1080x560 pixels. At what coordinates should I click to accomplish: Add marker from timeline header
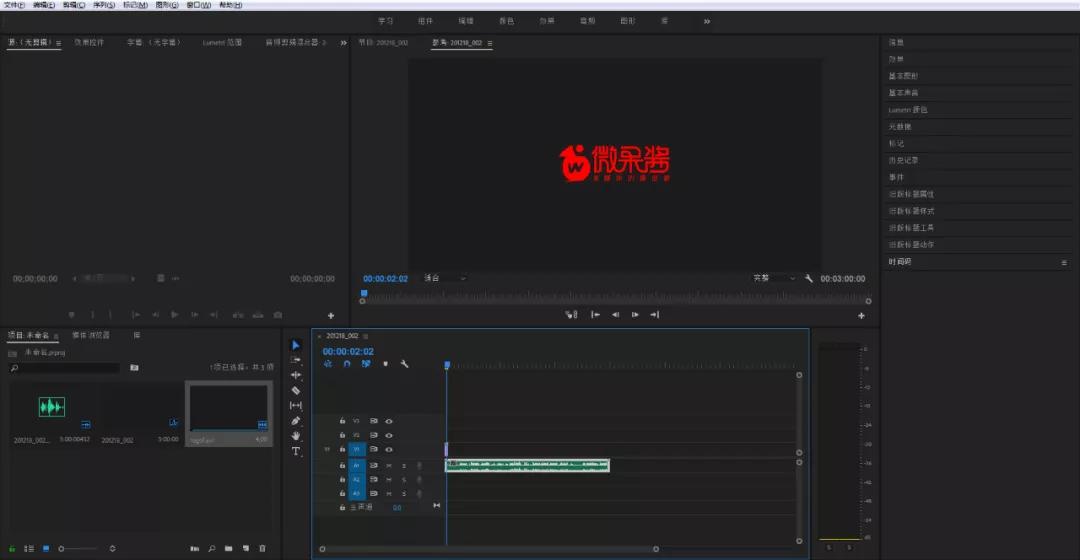385,364
